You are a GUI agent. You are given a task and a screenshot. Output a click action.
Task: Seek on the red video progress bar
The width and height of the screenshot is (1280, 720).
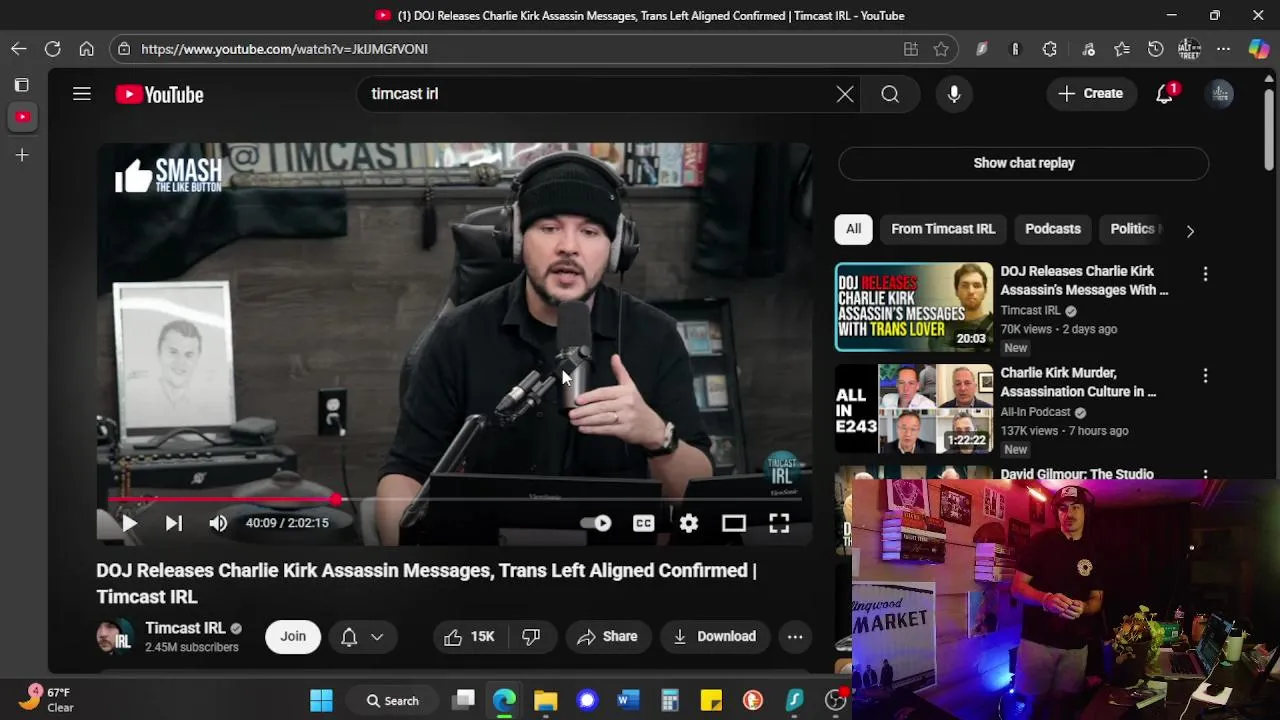(x=453, y=499)
